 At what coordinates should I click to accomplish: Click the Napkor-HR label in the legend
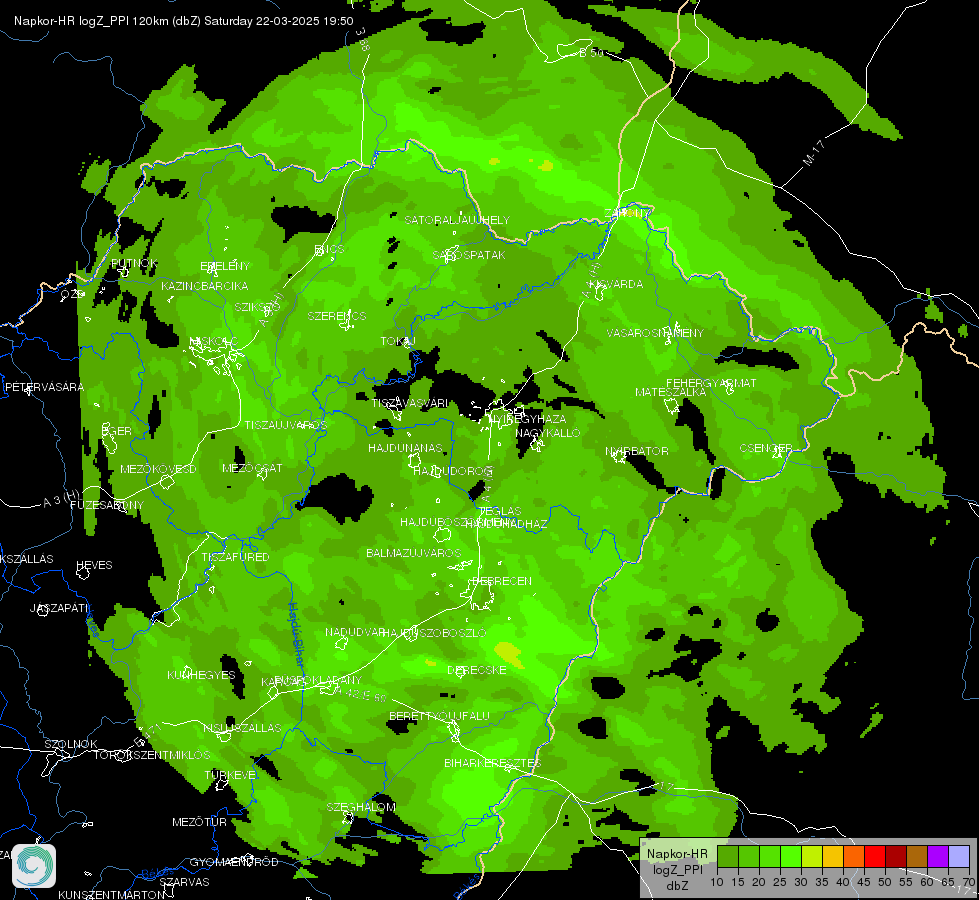click(677, 854)
